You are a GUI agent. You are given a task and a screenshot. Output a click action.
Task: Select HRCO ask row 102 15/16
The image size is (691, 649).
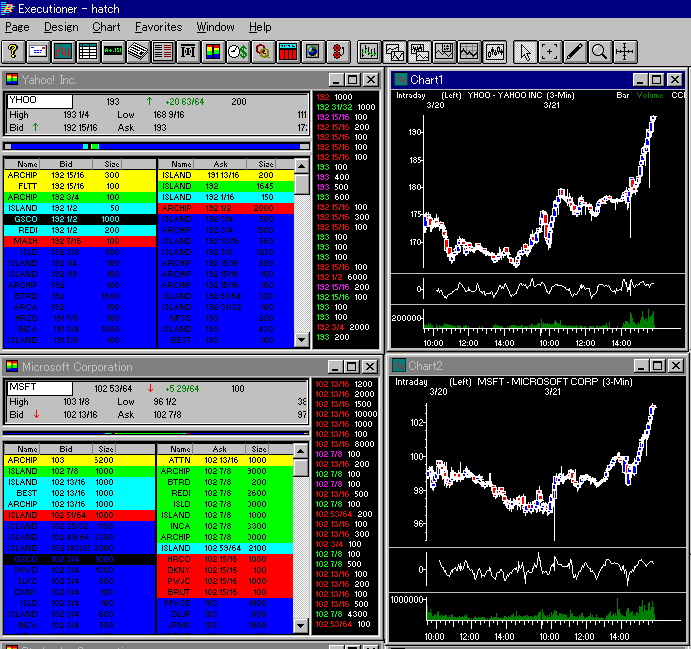coord(225,559)
